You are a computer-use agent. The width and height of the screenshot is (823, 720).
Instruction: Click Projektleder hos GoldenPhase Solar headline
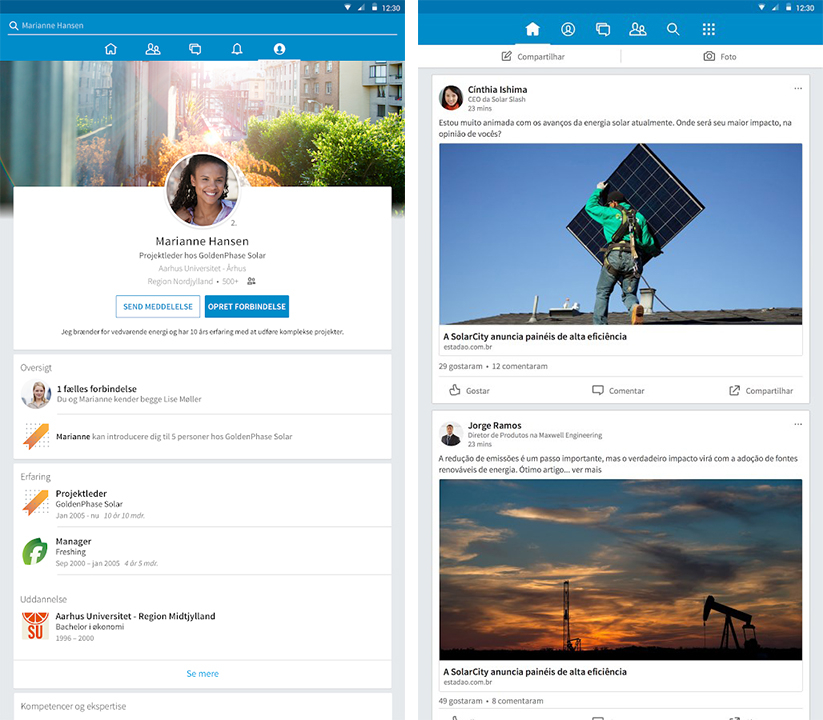coord(202,256)
